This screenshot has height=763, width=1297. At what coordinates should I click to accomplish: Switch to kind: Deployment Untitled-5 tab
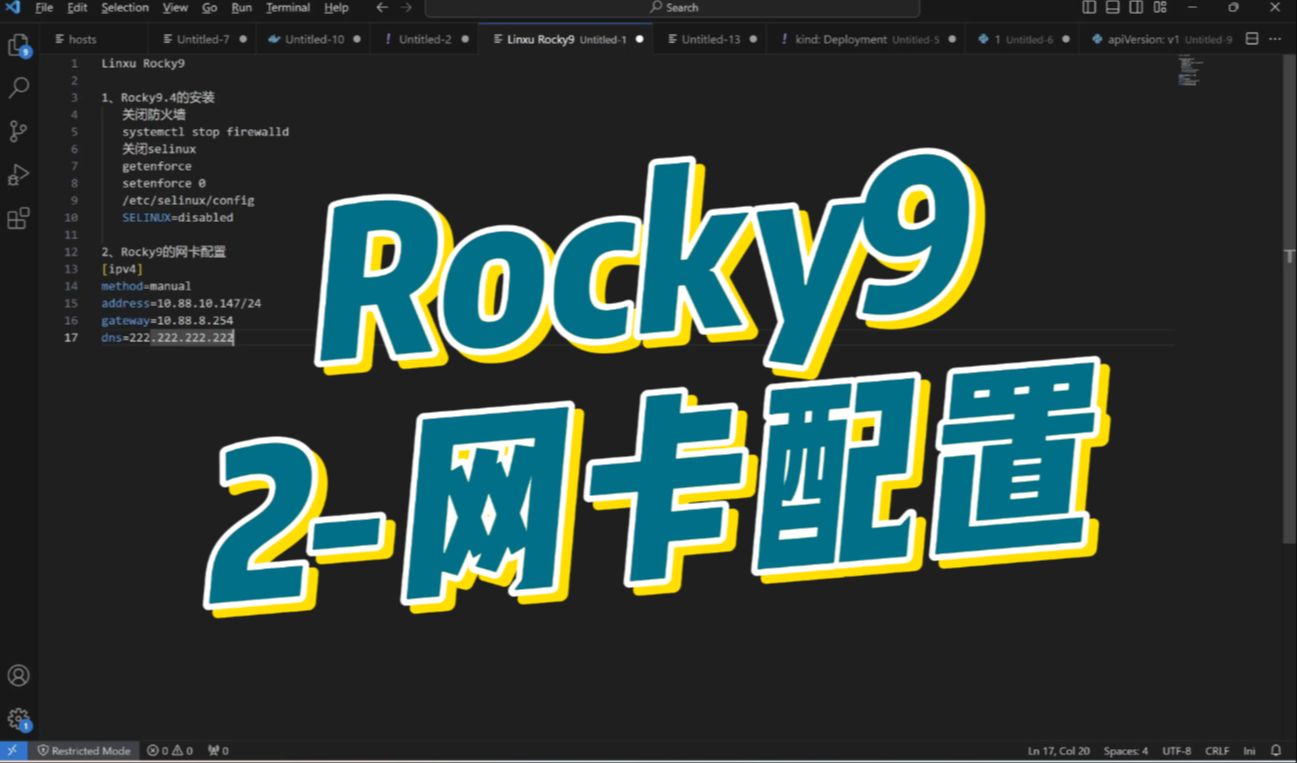867,39
